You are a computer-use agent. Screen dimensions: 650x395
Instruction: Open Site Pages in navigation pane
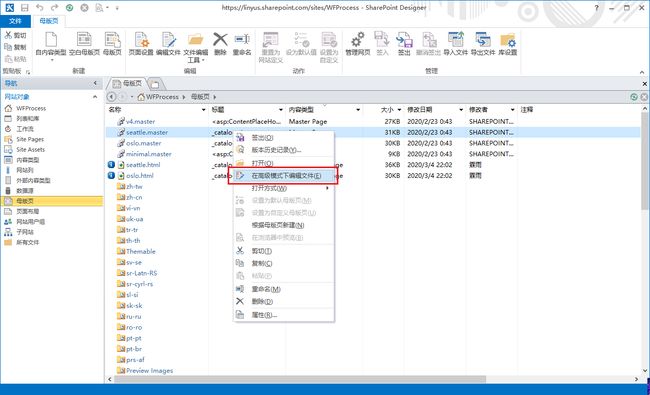point(30,139)
